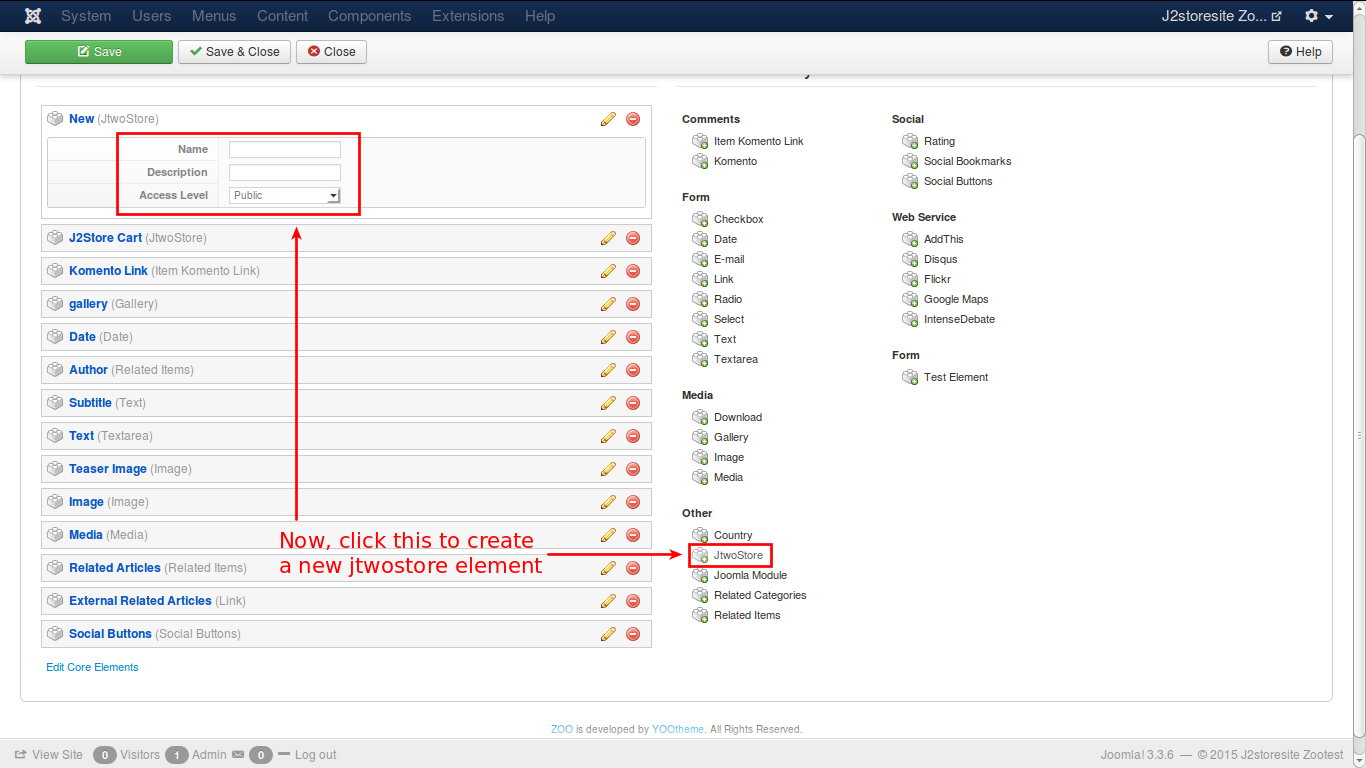Click the messages envelope icon in footer
The height and width of the screenshot is (768, 1366).
coord(238,755)
